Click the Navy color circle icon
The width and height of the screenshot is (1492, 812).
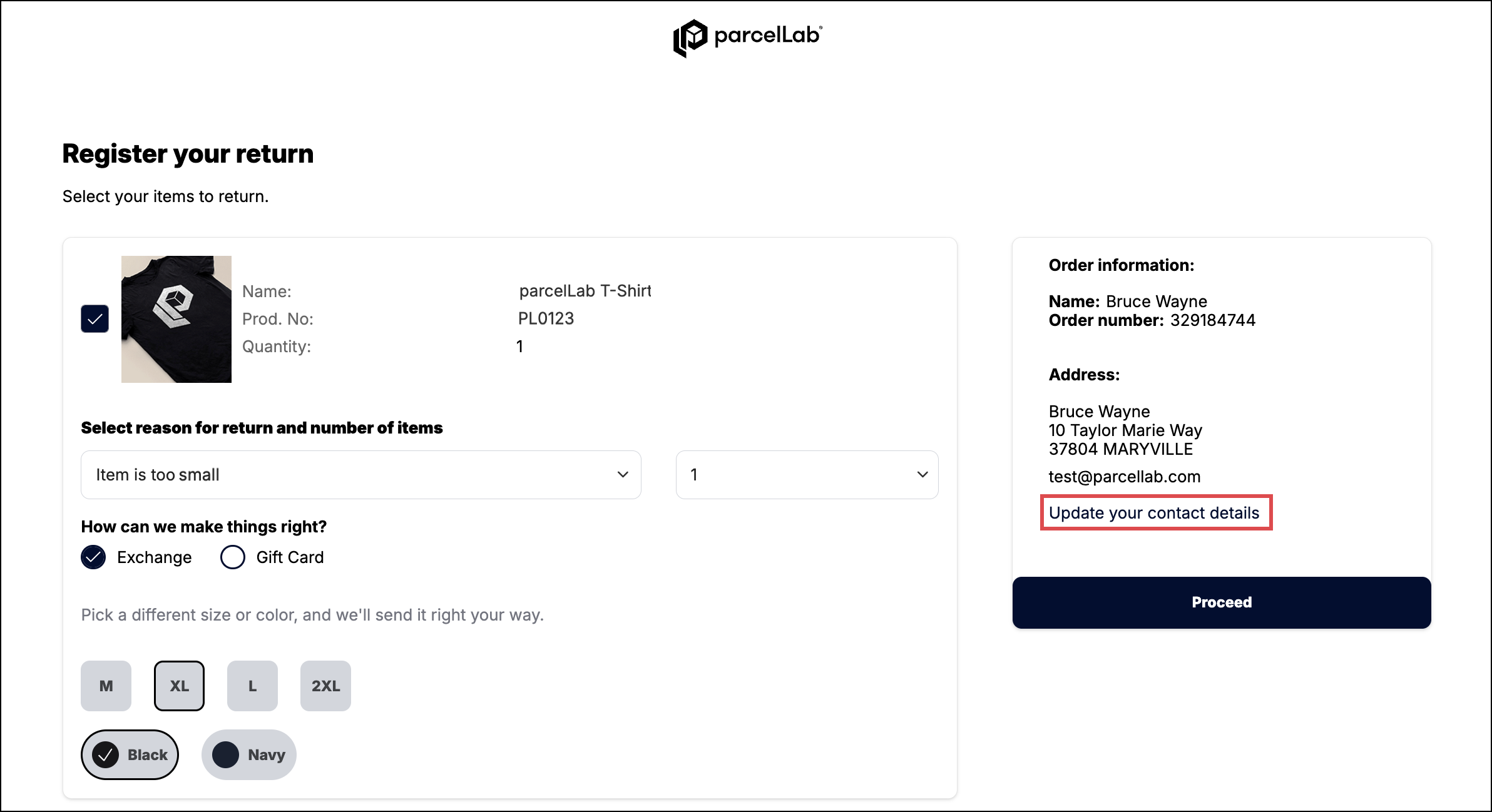(x=225, y=755)
